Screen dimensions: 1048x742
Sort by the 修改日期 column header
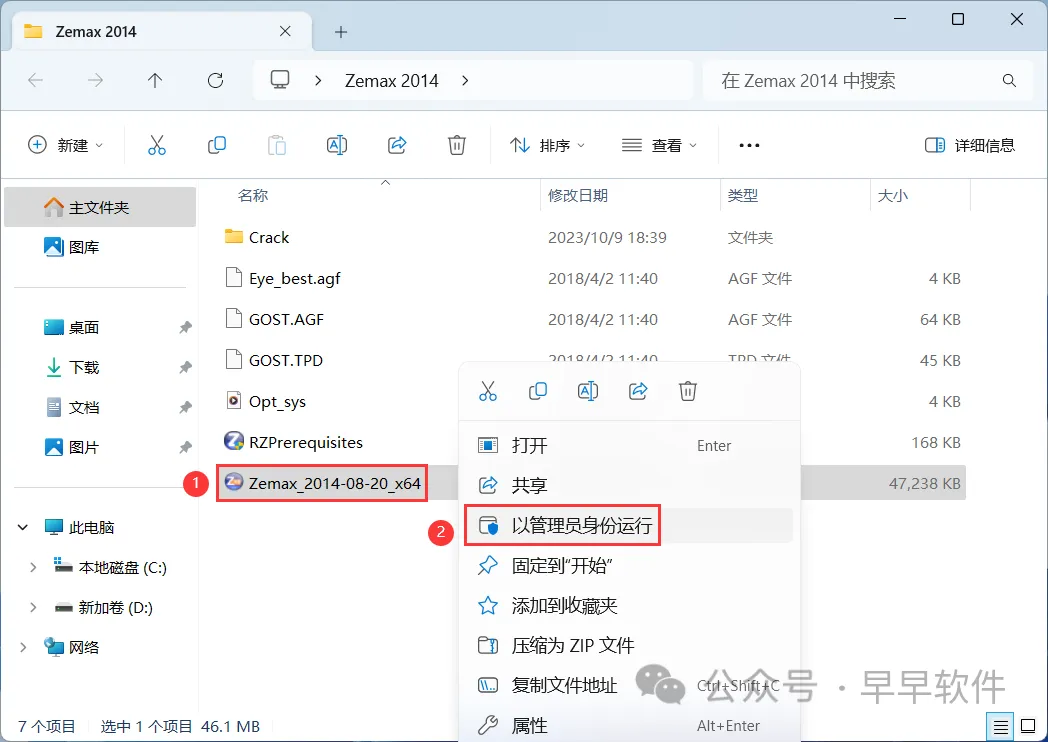pyautogui.click(x=578, y=196)
